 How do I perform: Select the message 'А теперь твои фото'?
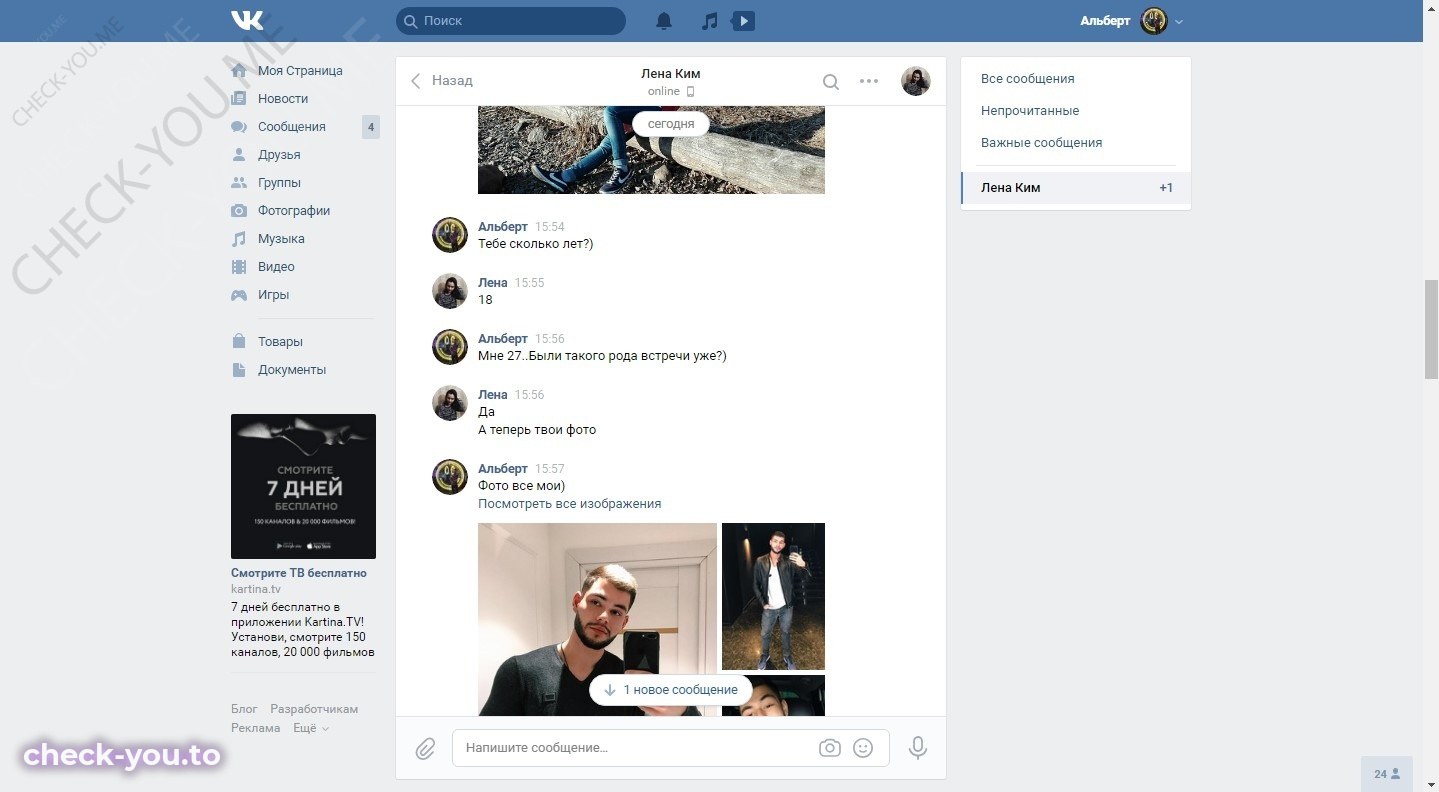click(537, 430)
